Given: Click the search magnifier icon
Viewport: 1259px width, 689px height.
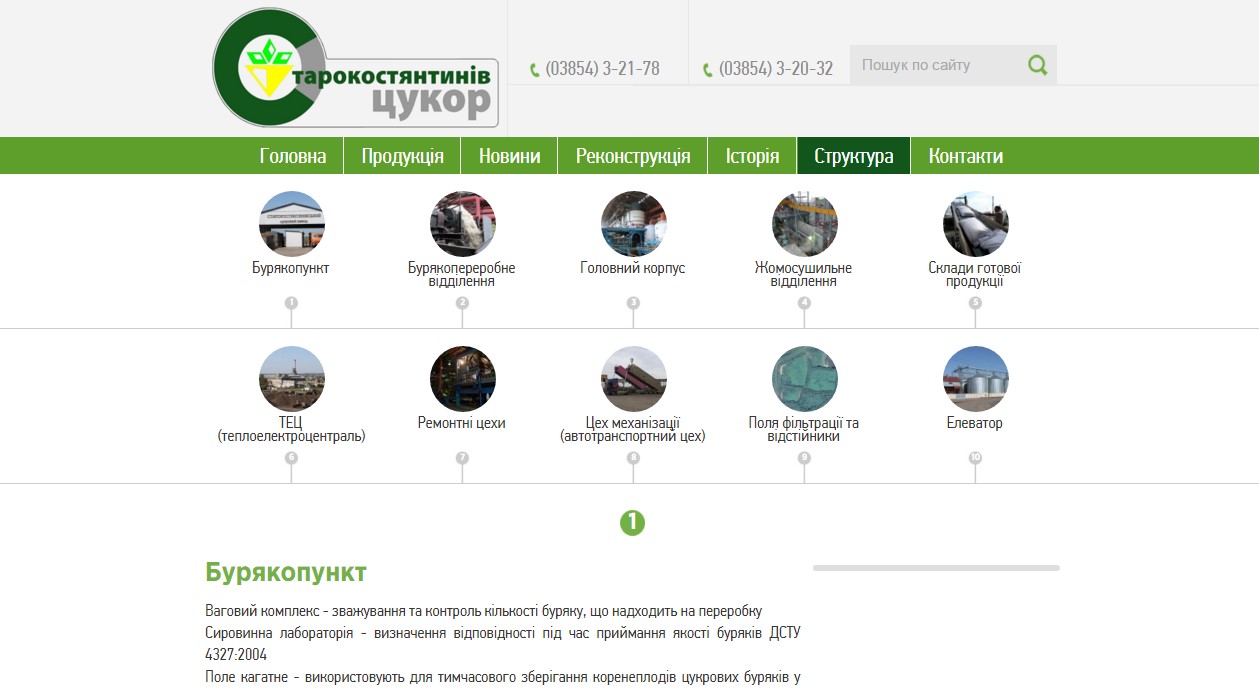Looking at the screenshot, I should pos(1038,65).
